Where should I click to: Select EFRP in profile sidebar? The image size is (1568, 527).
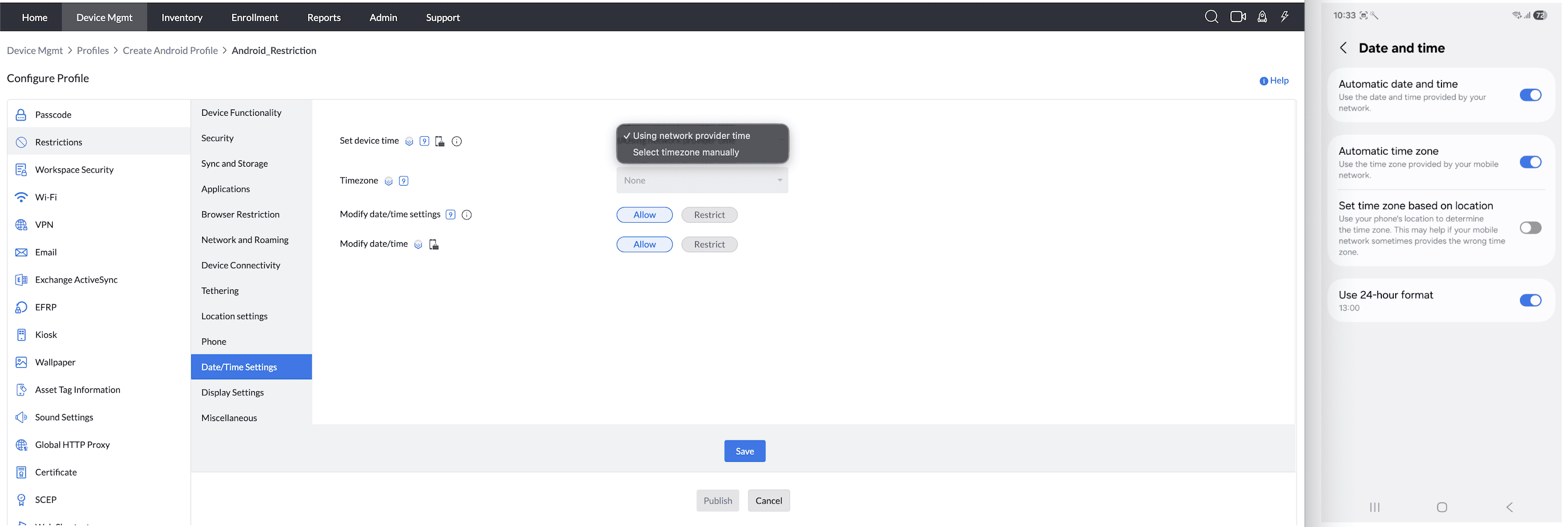pyautogui.click(x=99, y=307)
